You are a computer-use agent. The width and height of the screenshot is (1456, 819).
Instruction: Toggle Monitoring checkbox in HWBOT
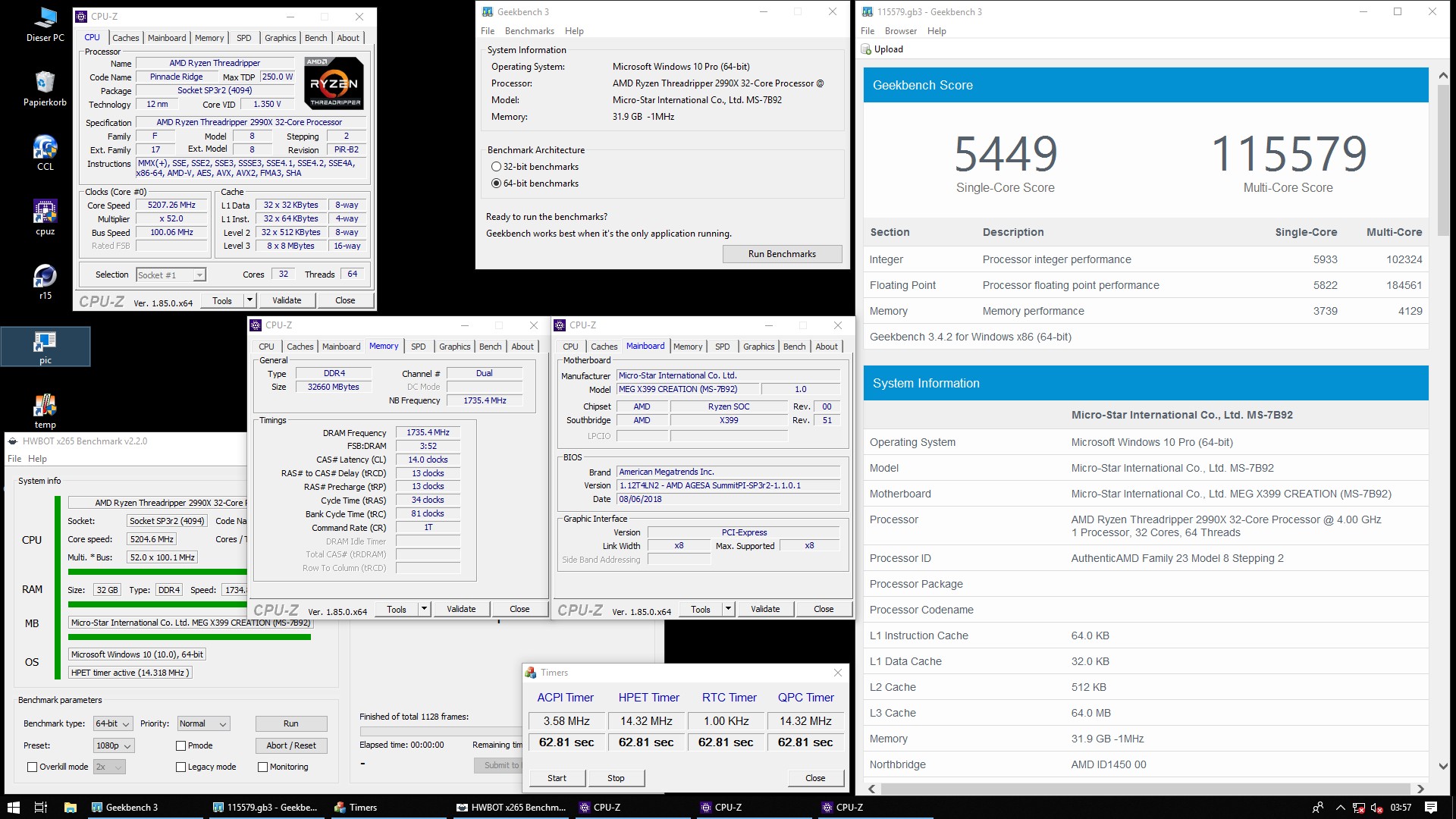(262, 767)
